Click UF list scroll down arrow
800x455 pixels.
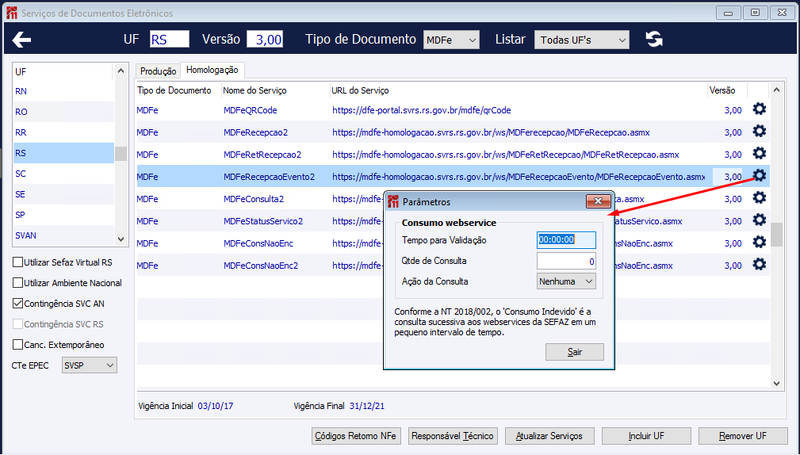(121, 239)
